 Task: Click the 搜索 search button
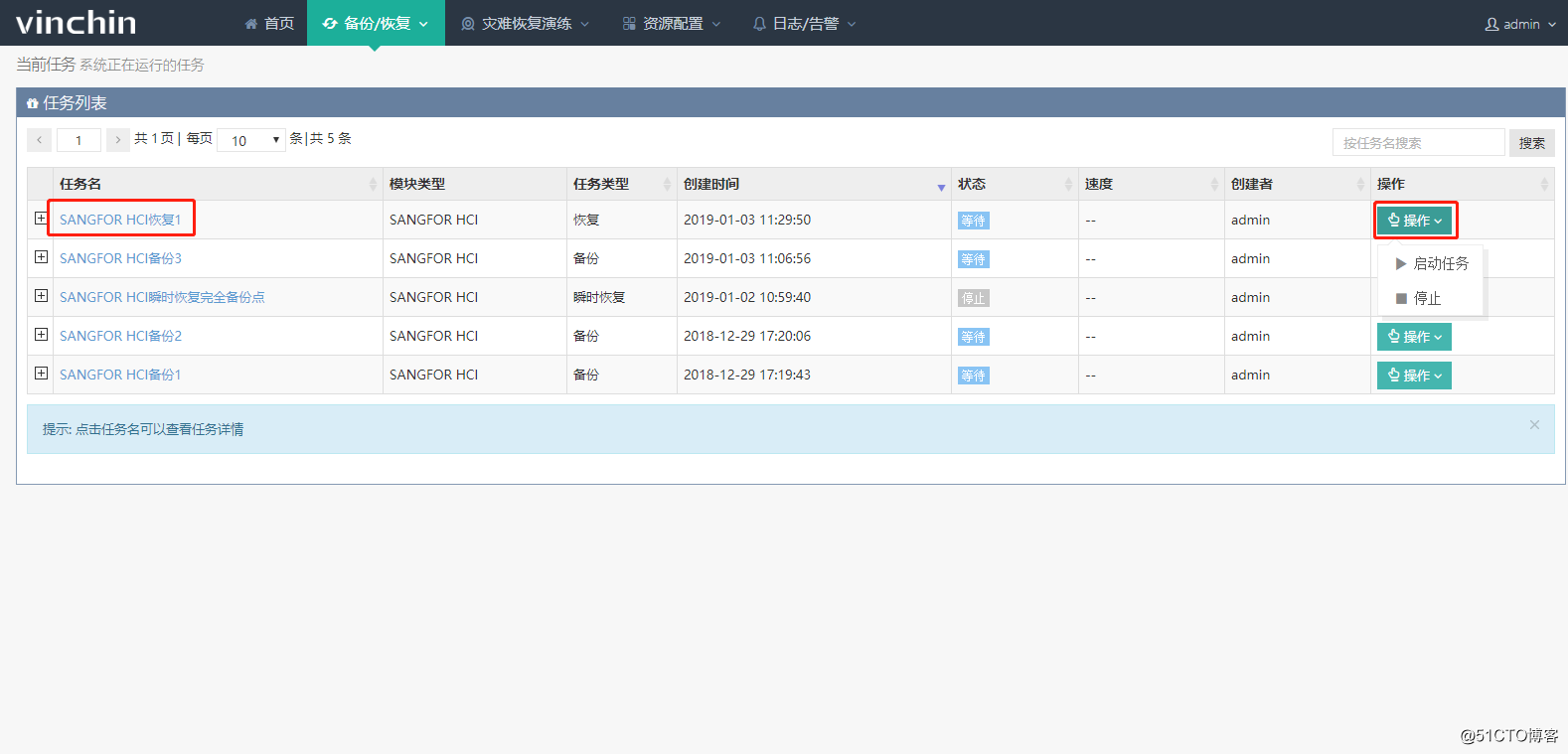coord(1531,142)
